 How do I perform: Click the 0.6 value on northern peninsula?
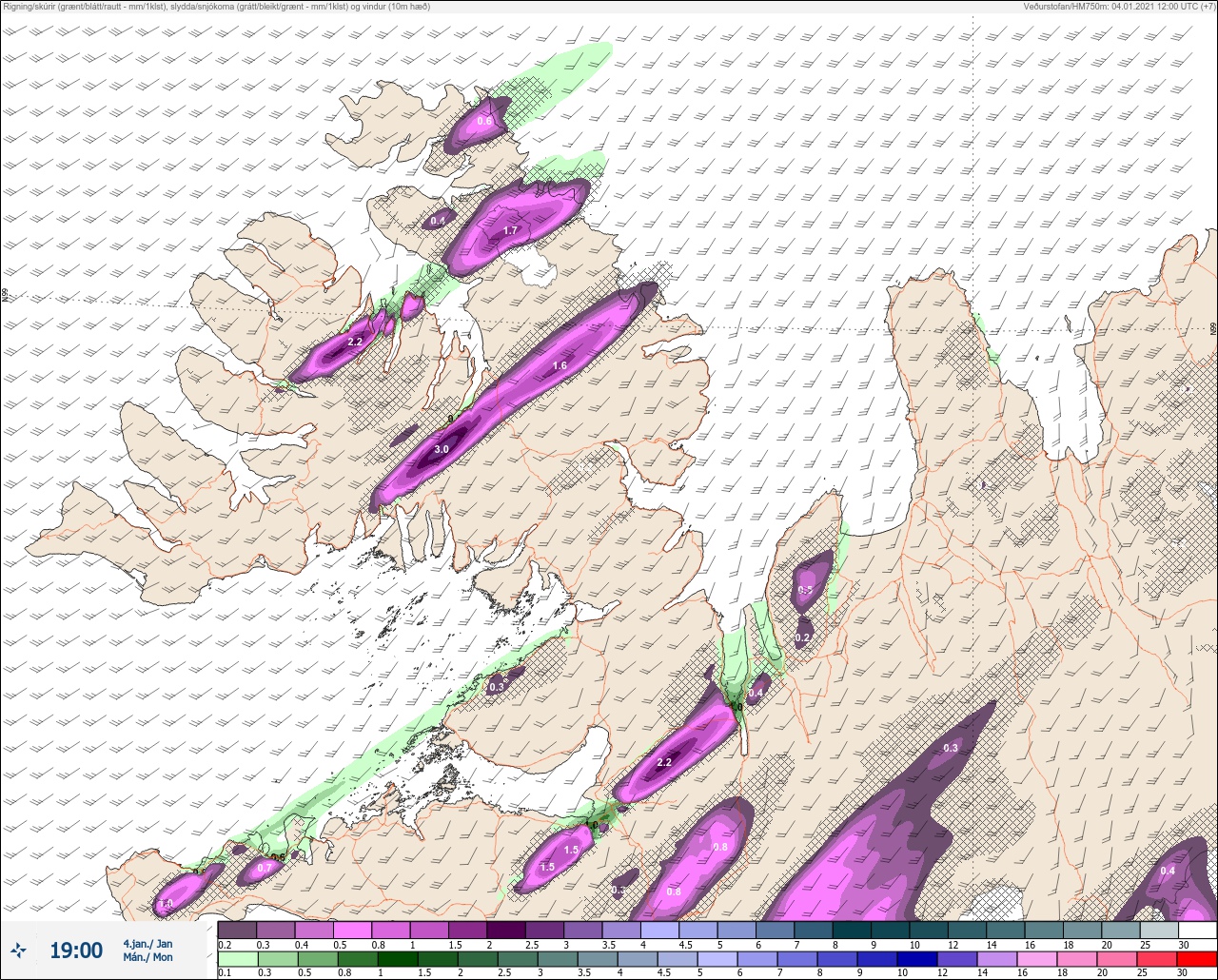pos(484,121)
